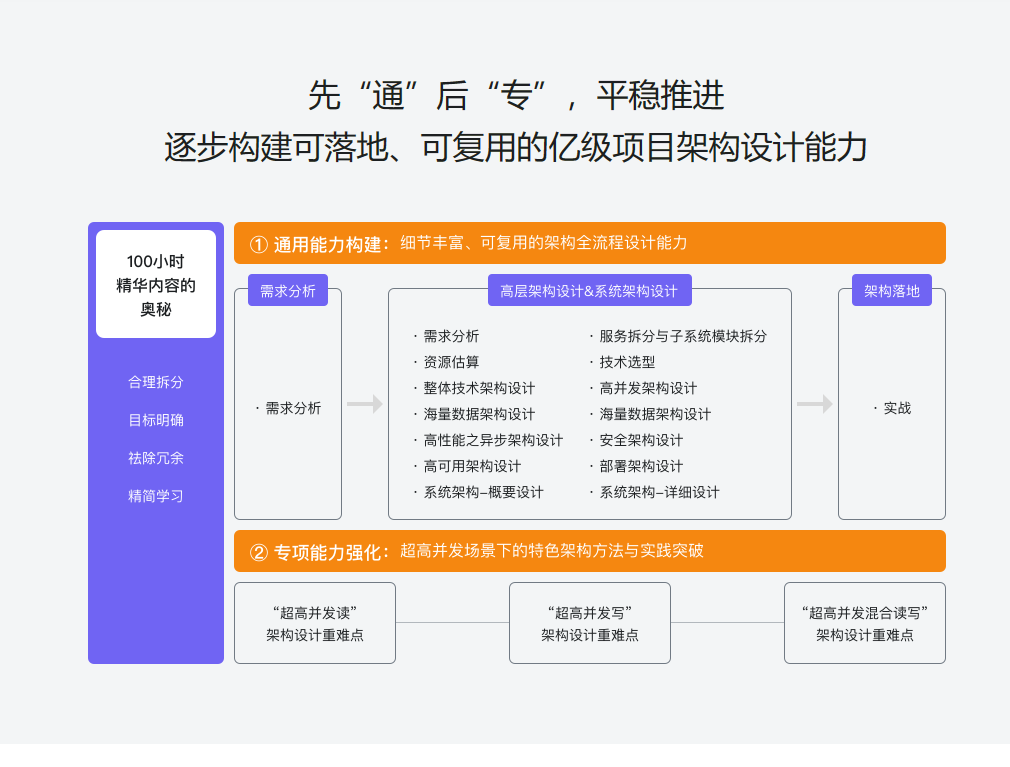Click the '100小时精华内容的奥秘' white card

point(156,284)
